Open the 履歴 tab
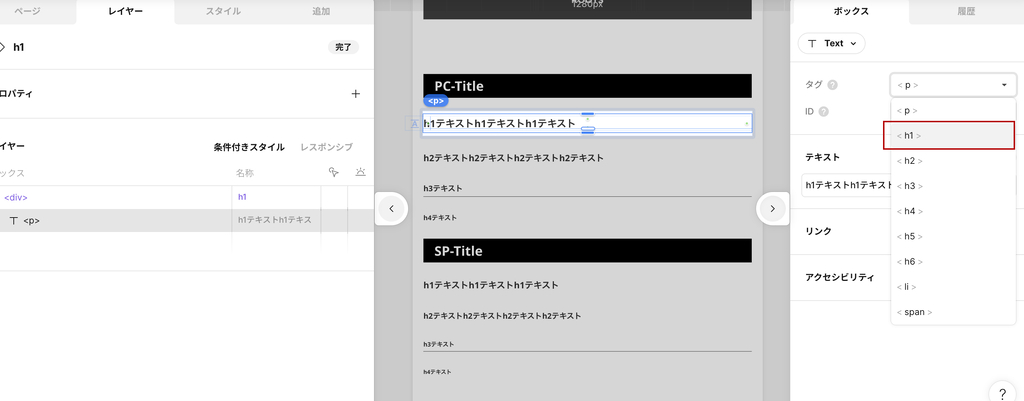The width and height of the screenshot is (1024, 401). click(x=965, y=12)
